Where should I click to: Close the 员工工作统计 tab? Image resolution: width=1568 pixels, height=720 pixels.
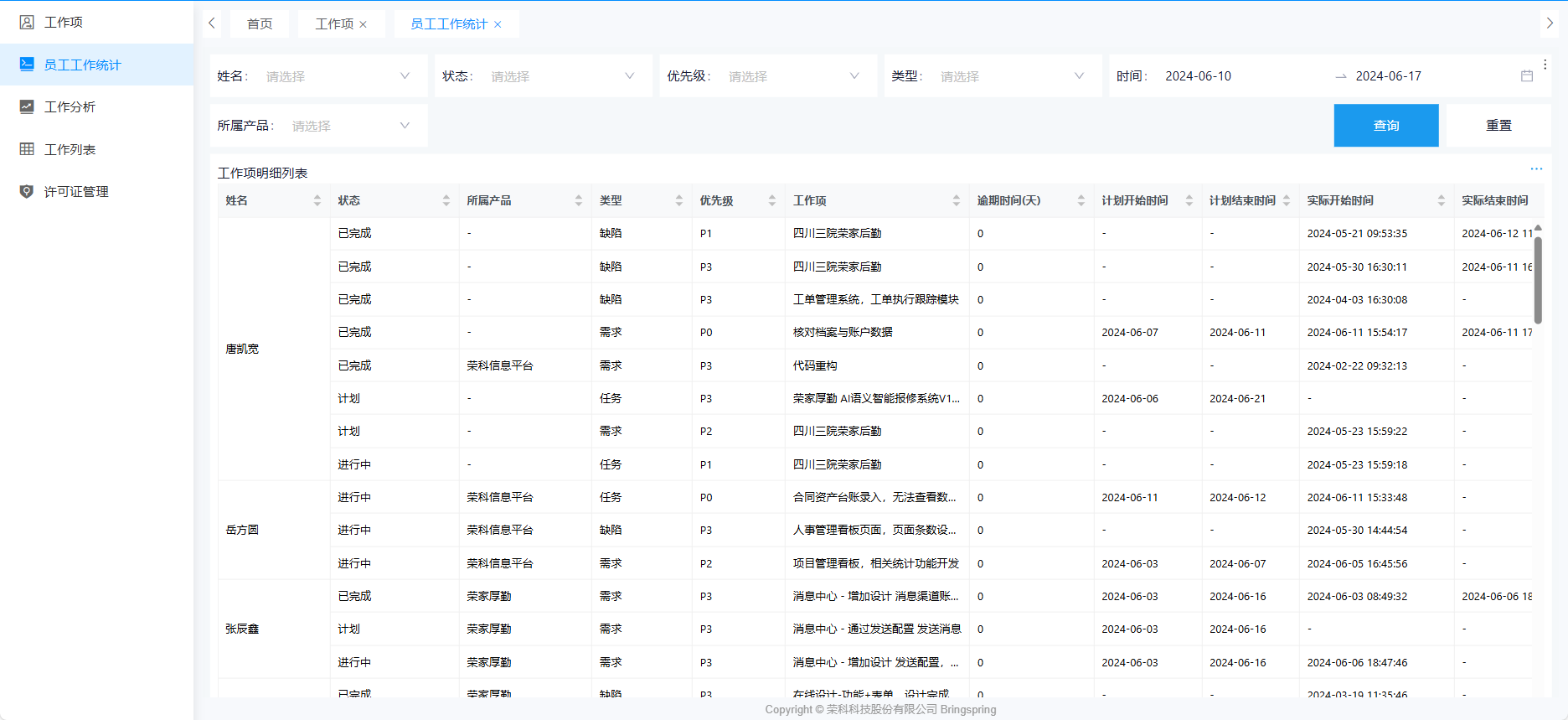[x=498, y=24]
